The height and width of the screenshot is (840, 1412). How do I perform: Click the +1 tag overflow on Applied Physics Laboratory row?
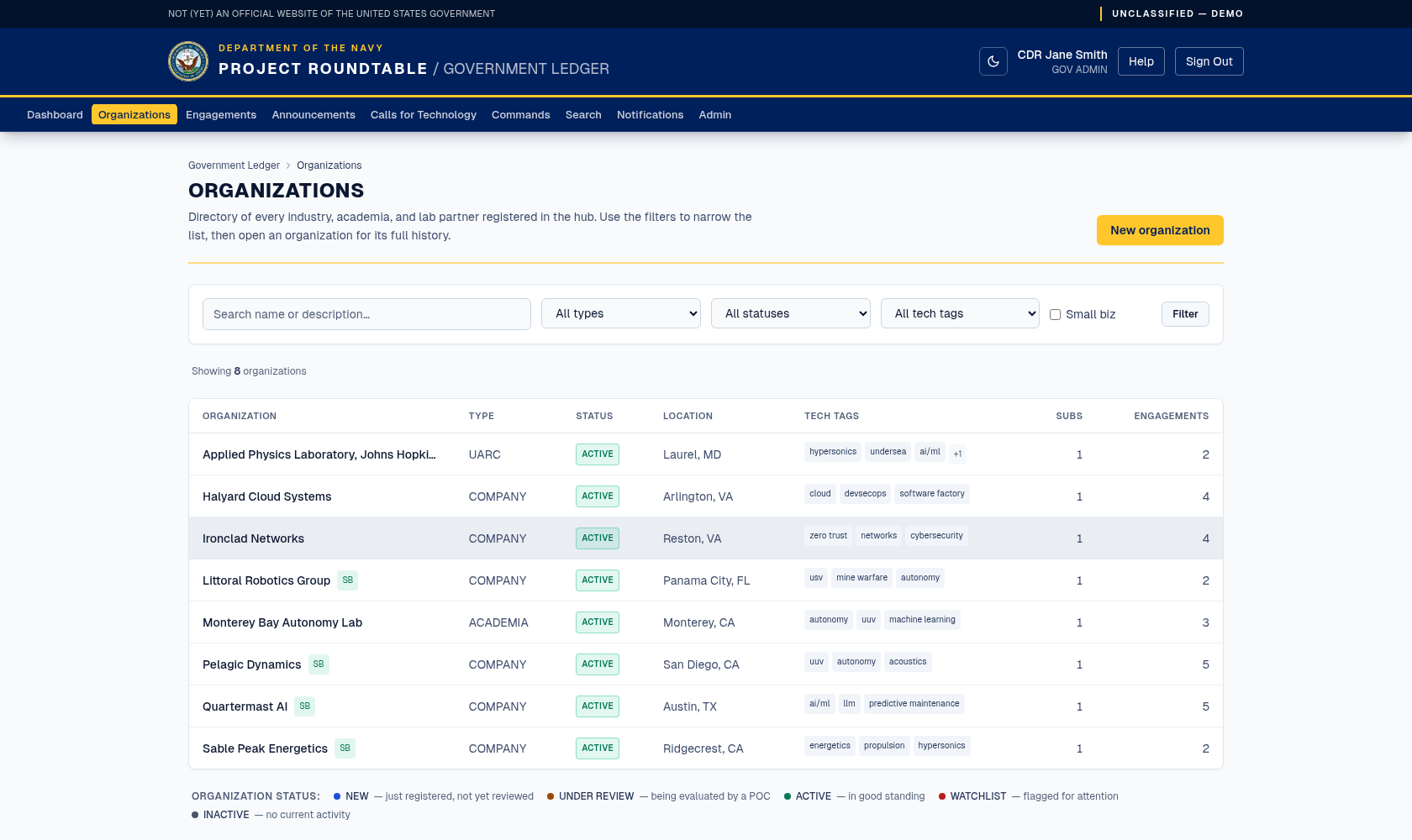pos(957,454)
